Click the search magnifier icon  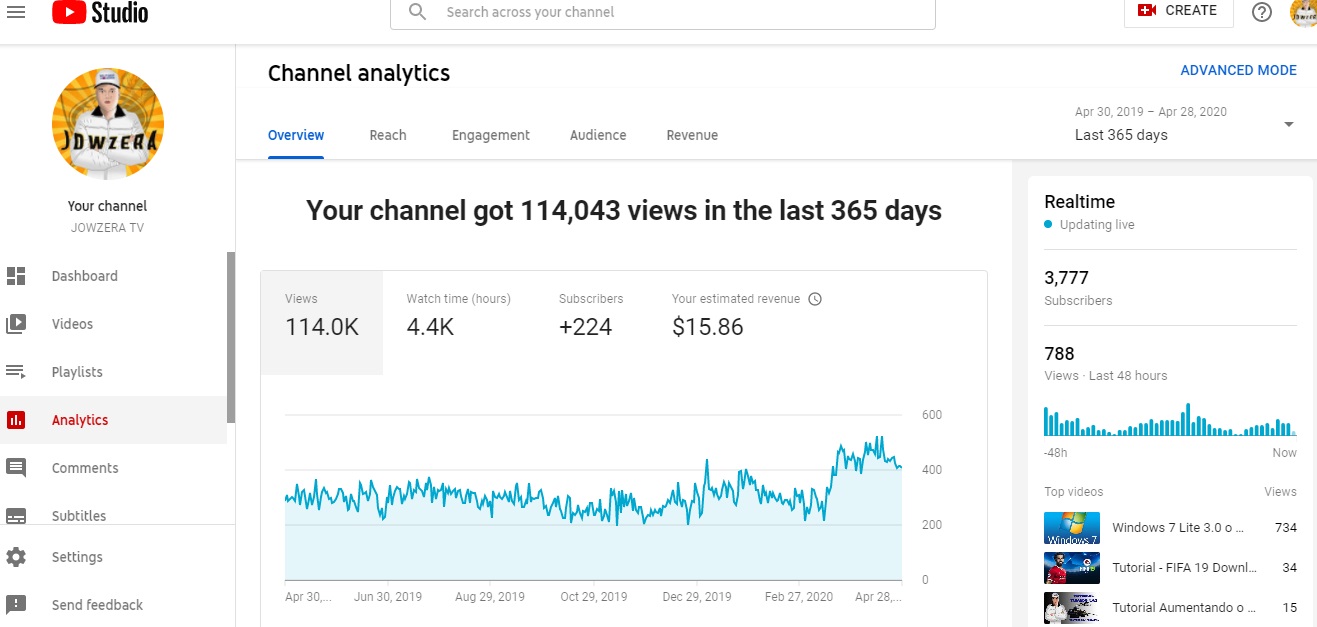(x=417, y=12)
